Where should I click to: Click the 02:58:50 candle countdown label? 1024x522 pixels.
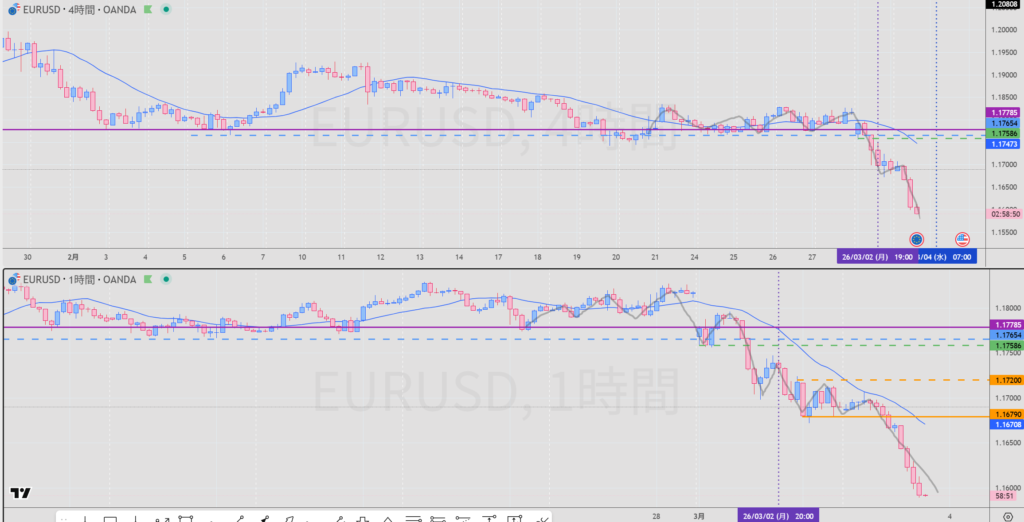[x=1003, y=214]
